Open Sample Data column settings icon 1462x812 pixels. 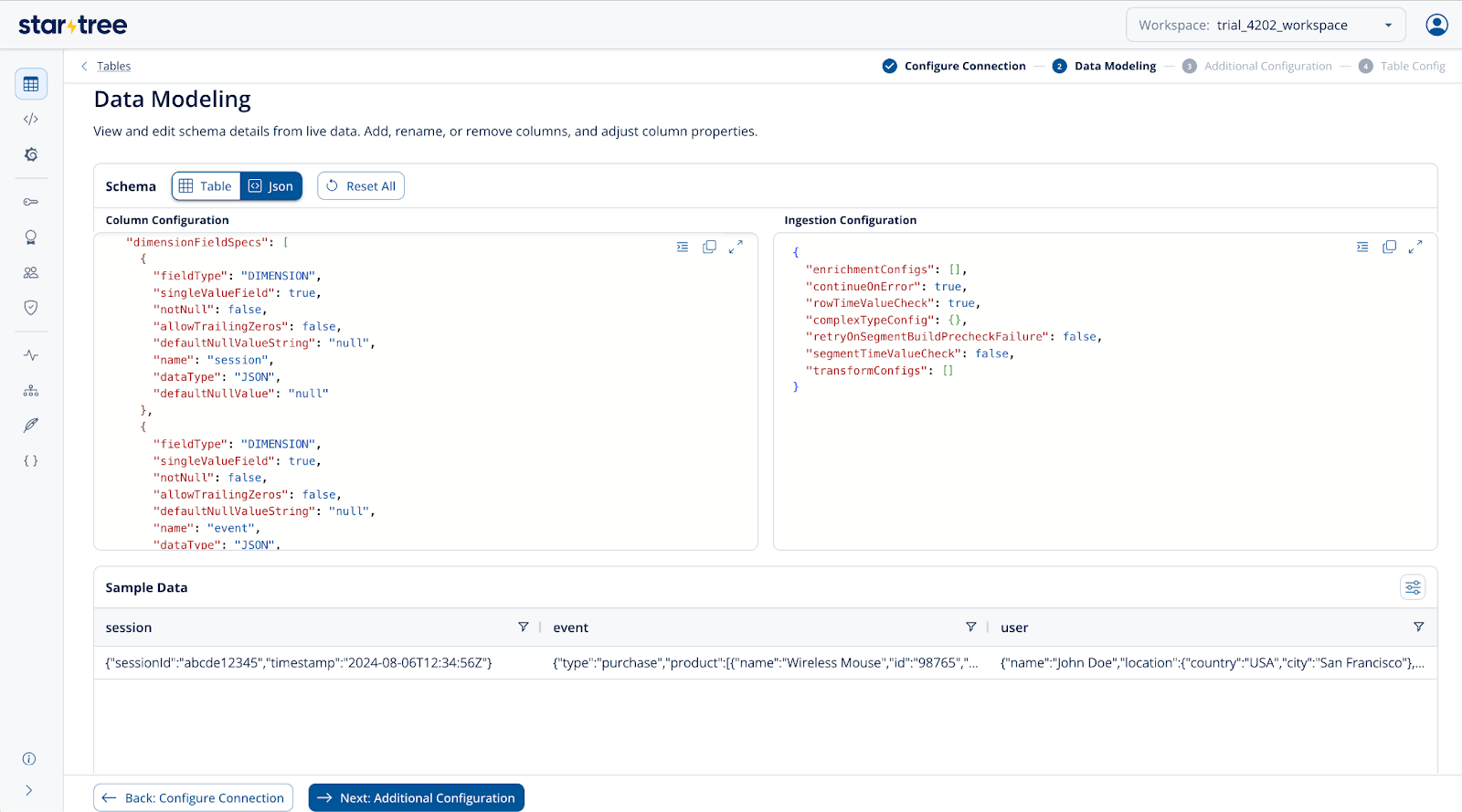tap(1413, 587)
